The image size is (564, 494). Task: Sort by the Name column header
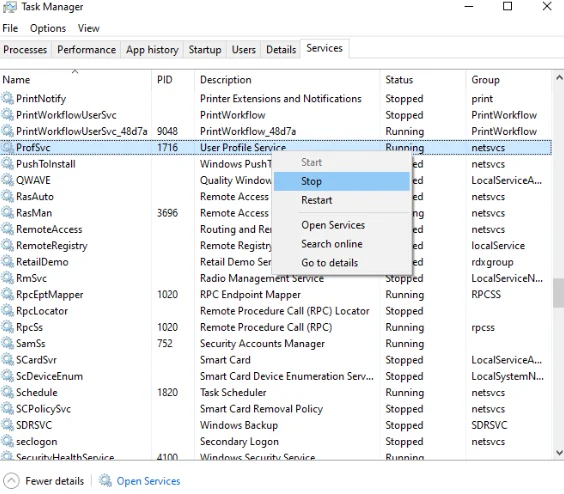click(76, 80)
